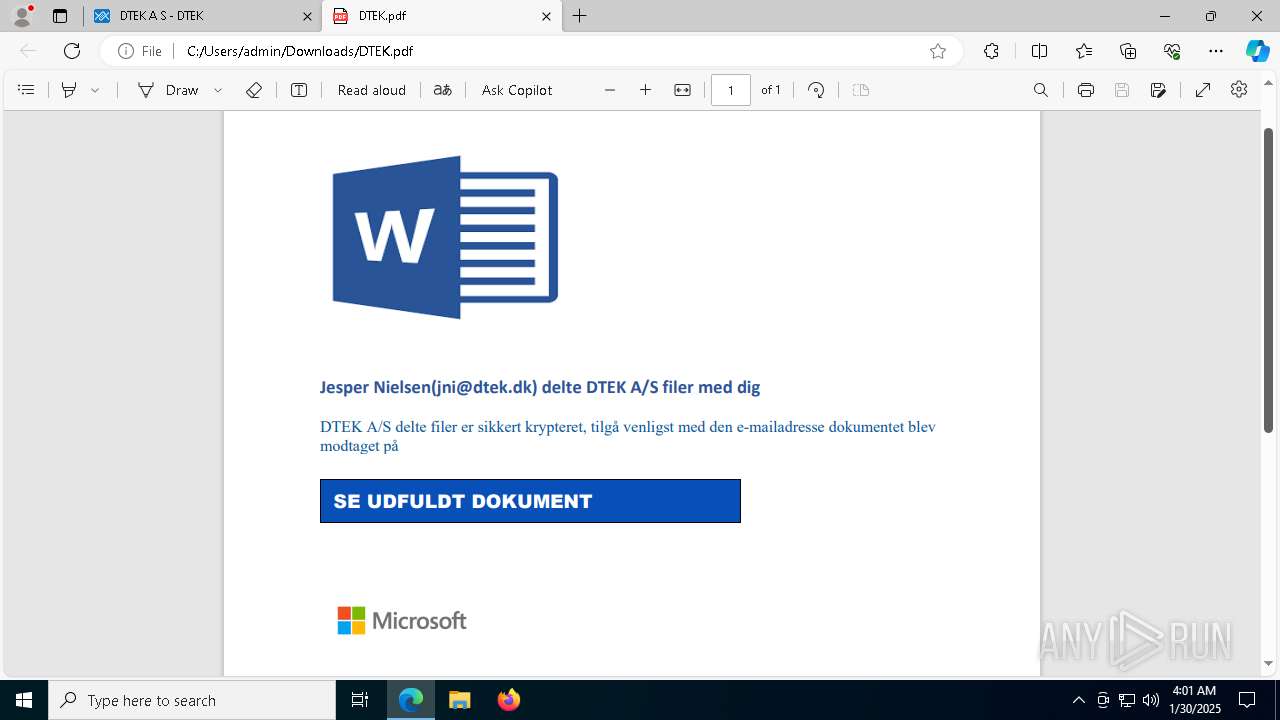1280x720 pixels.
Task: Open Collections panel
Action: (1128, 51)
